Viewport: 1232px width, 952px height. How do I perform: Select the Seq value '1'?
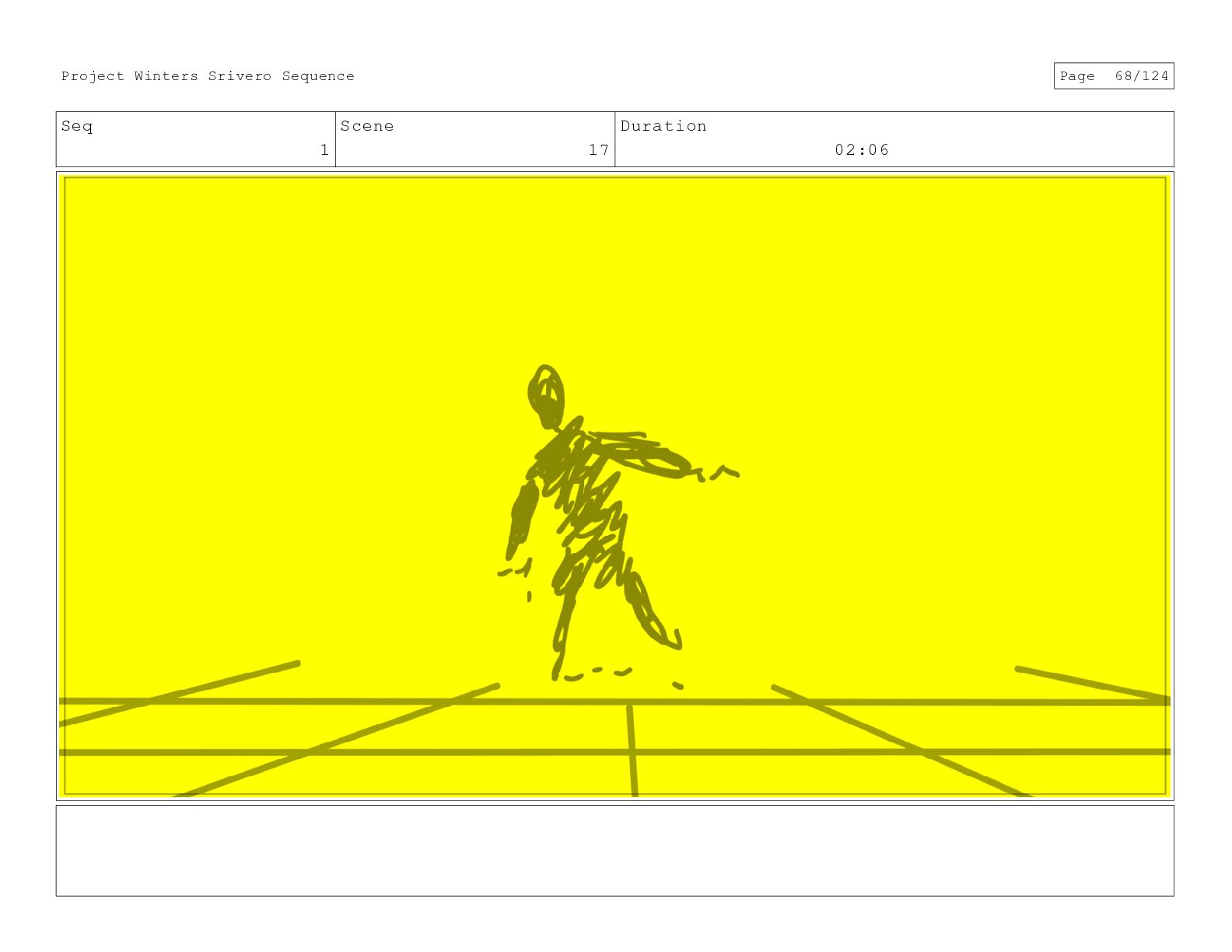point(324,150)
